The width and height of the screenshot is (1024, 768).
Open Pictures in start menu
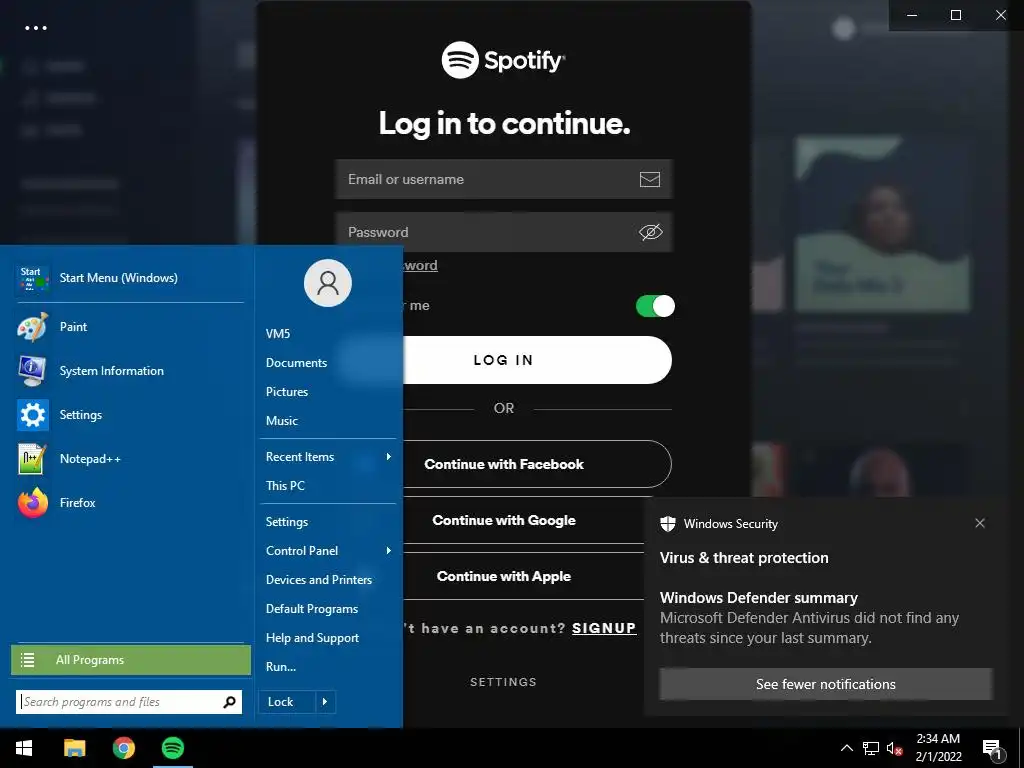pos(287,392)
